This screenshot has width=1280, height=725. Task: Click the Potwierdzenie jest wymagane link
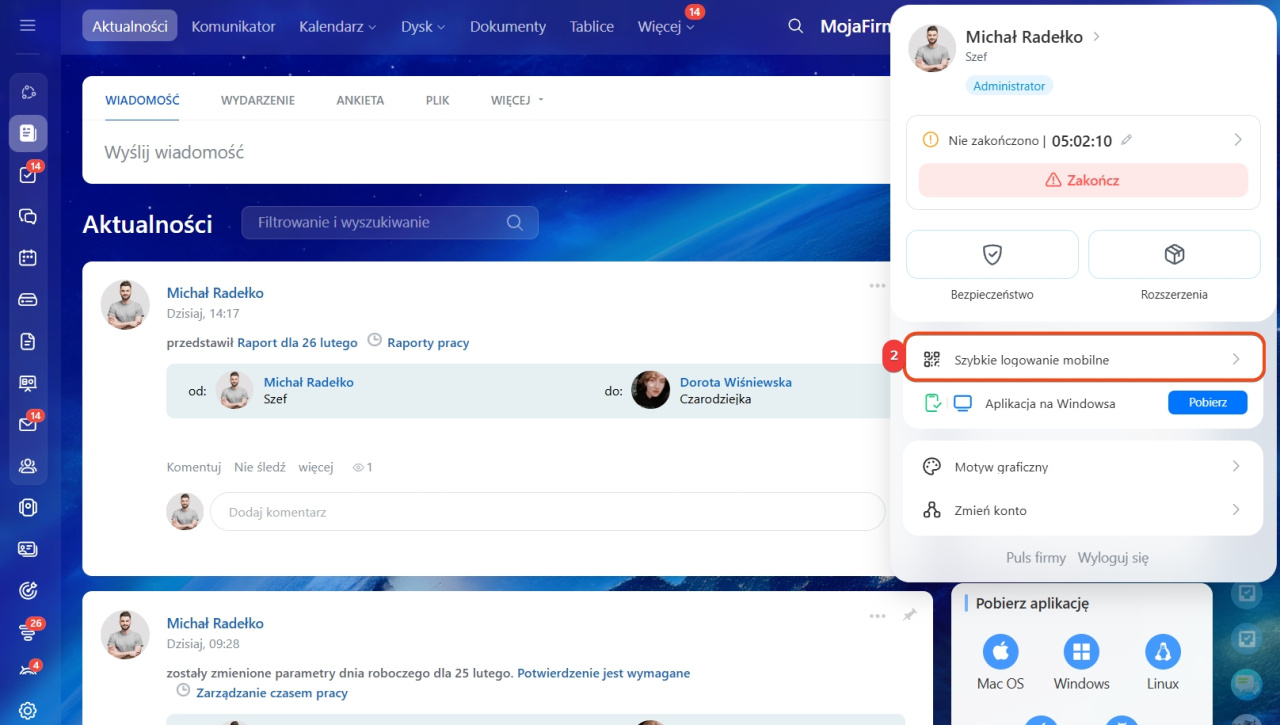(603, 673)
